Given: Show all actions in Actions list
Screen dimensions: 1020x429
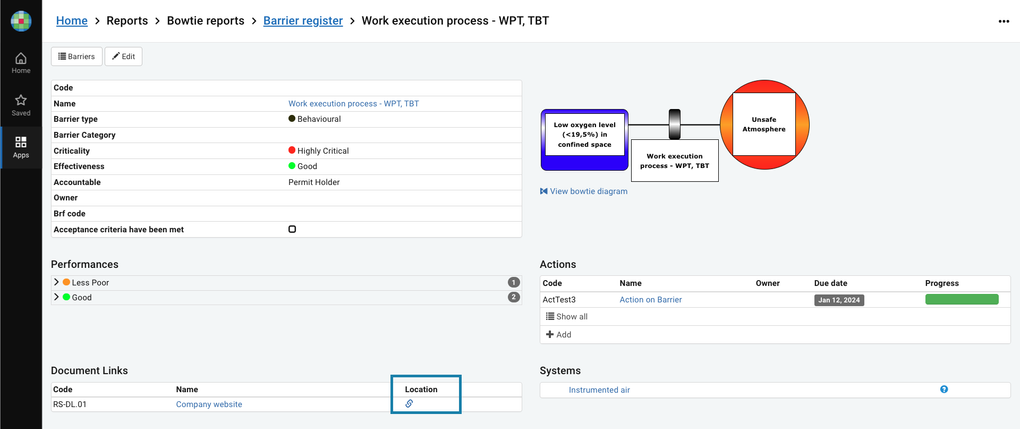Looking at the screenshot, I should coord(567,317).
